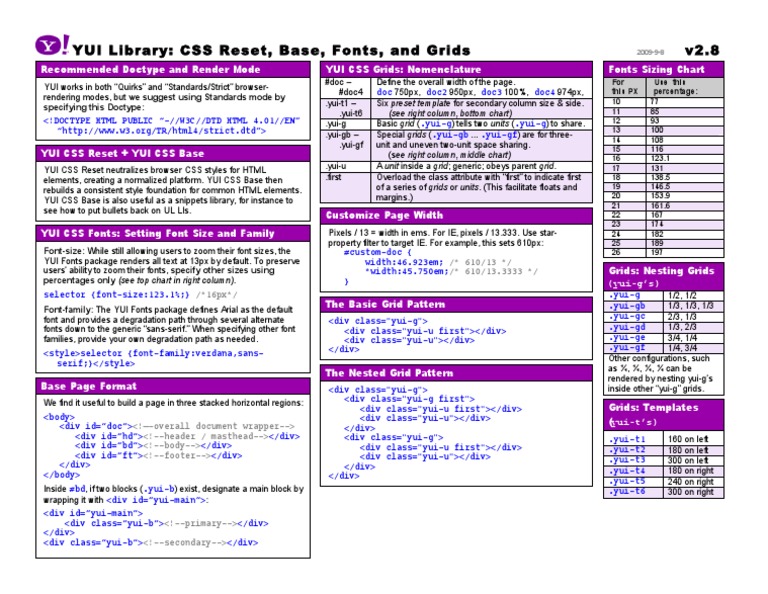The height and width of the screenshot is (594, 768).
Task: Click the 'Use this percentage' column header
Action: [x=684, y=87]
